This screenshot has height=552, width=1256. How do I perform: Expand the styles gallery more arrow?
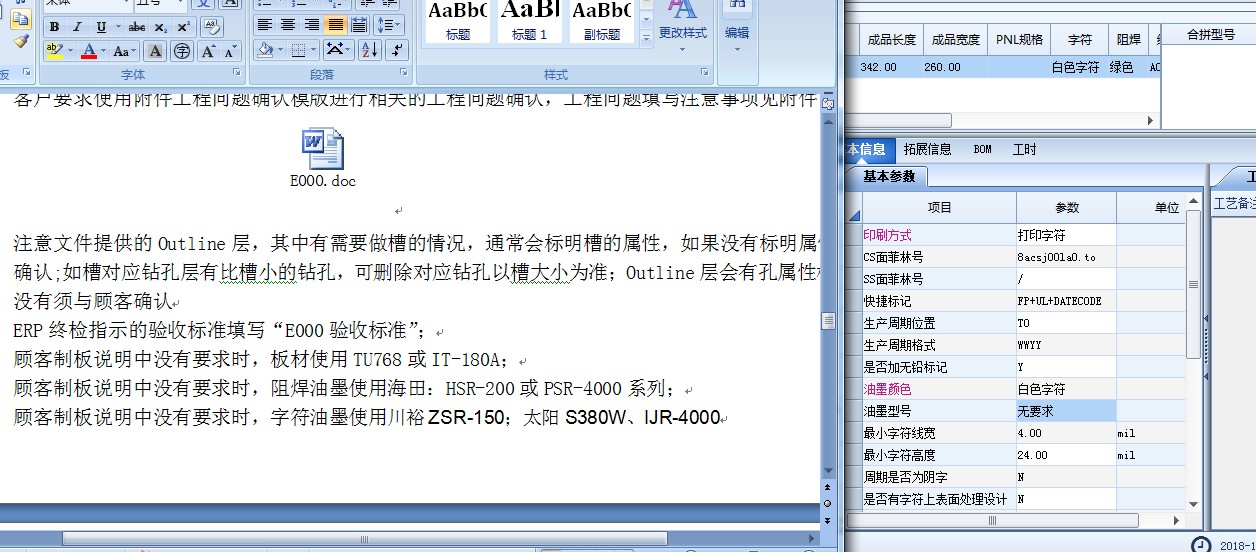(x=646, y=38)
